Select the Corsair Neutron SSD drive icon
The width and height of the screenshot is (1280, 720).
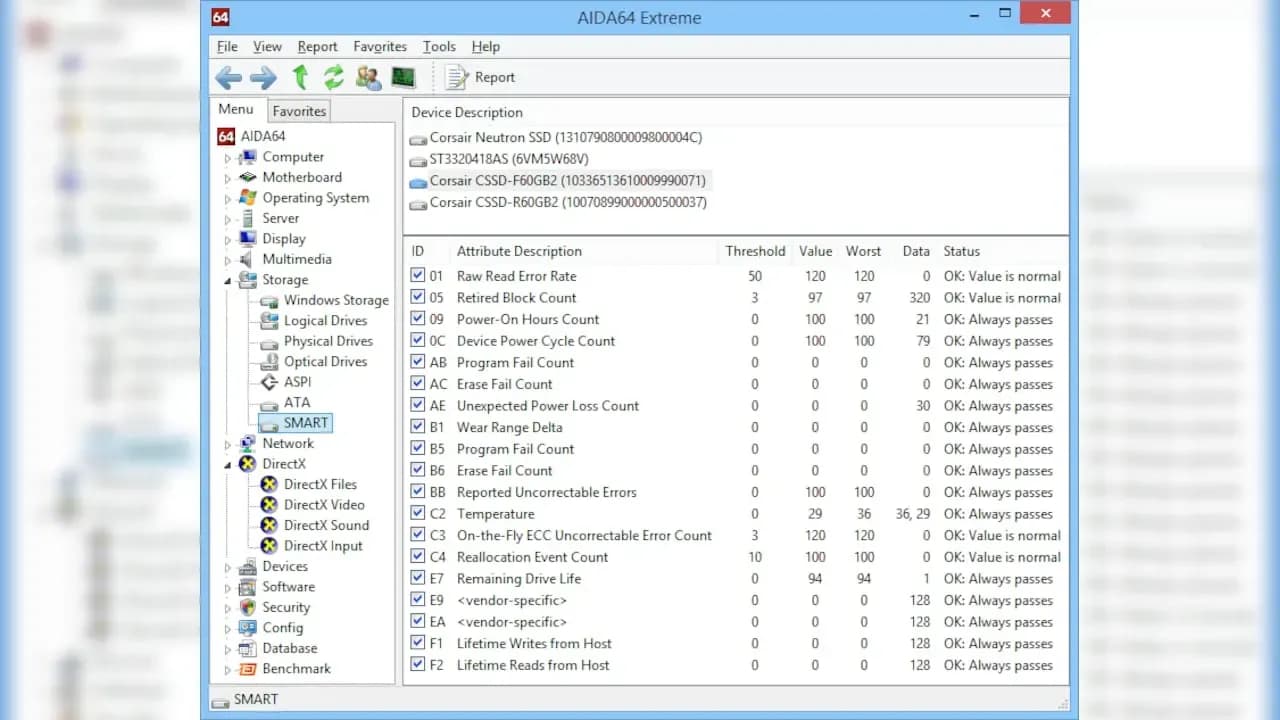(x=418, y=138)
